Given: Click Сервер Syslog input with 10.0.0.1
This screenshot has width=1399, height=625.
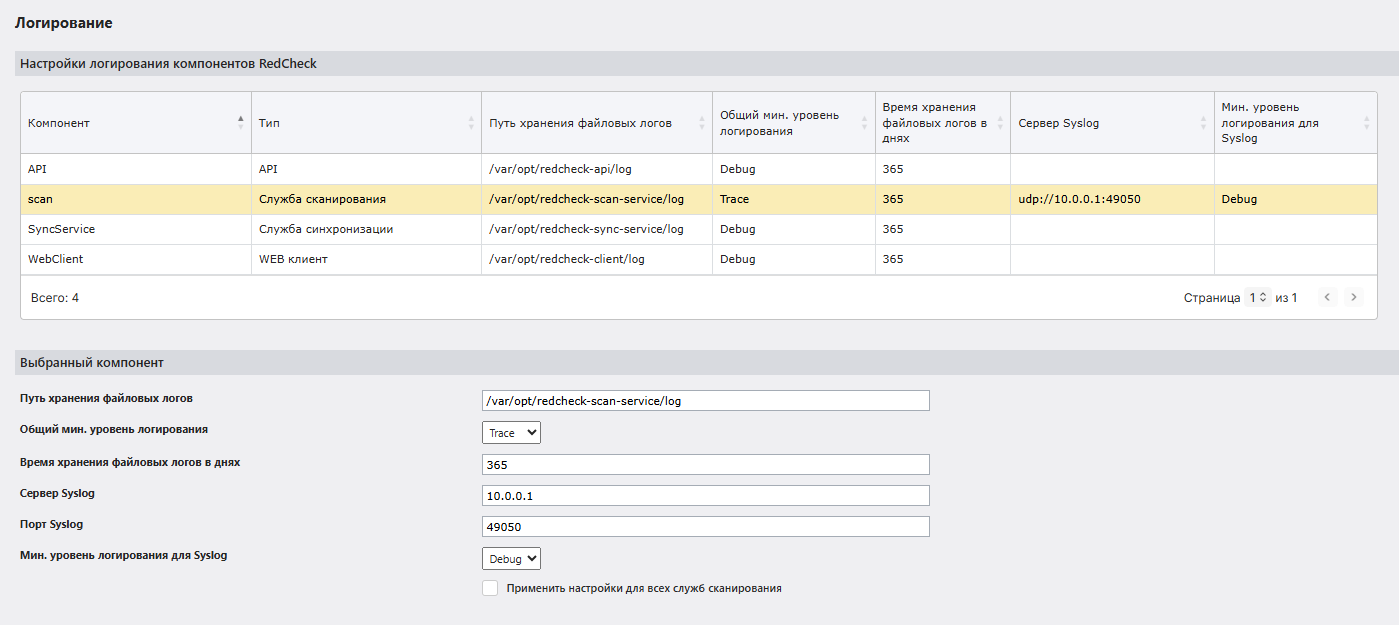Looking at the screenshot, I should [706, 496].
